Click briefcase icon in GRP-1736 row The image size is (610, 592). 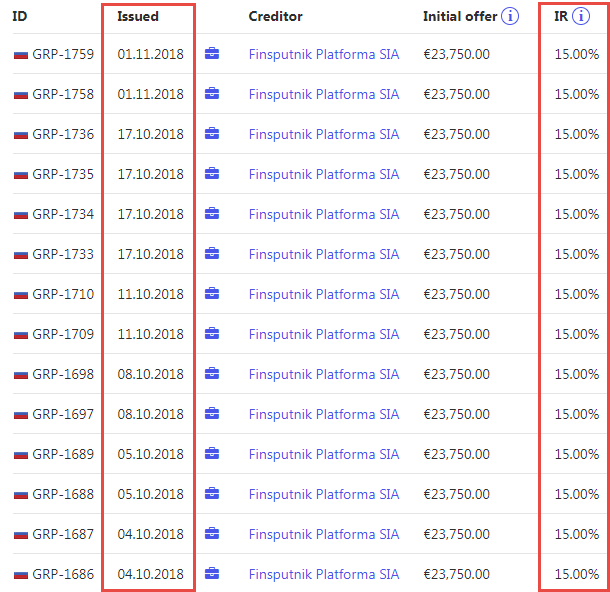pos(212,133)
